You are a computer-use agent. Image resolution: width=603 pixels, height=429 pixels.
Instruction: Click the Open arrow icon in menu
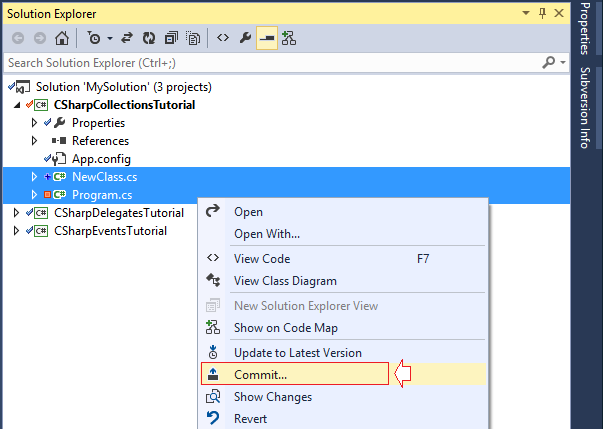coord(213,210)
